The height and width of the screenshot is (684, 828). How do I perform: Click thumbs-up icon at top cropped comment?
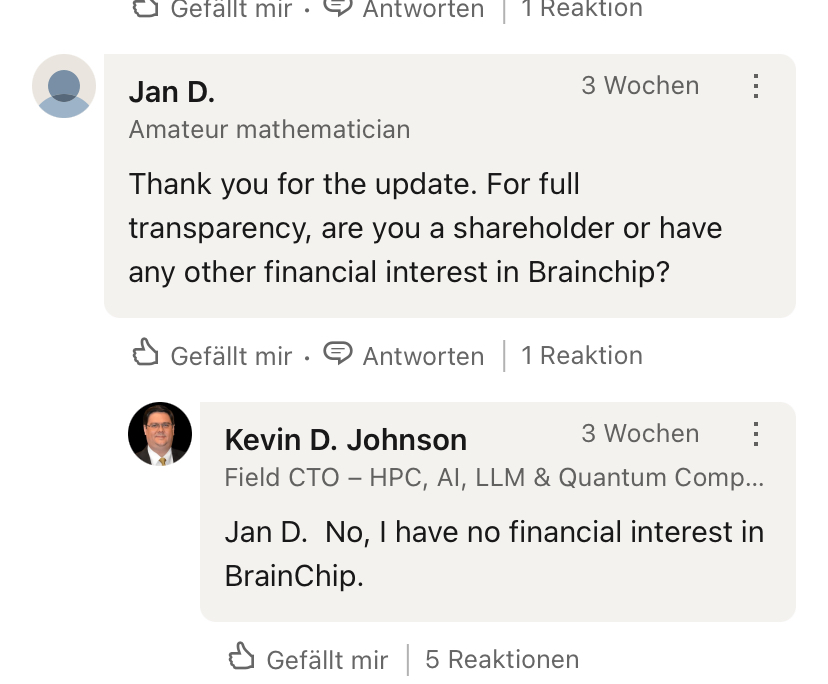click(146, 8)
